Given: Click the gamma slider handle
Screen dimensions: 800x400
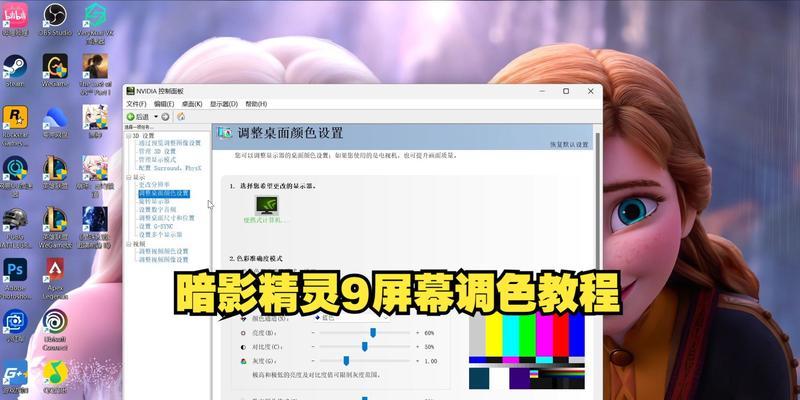Looking at the screenshot, I should (346, 361).
